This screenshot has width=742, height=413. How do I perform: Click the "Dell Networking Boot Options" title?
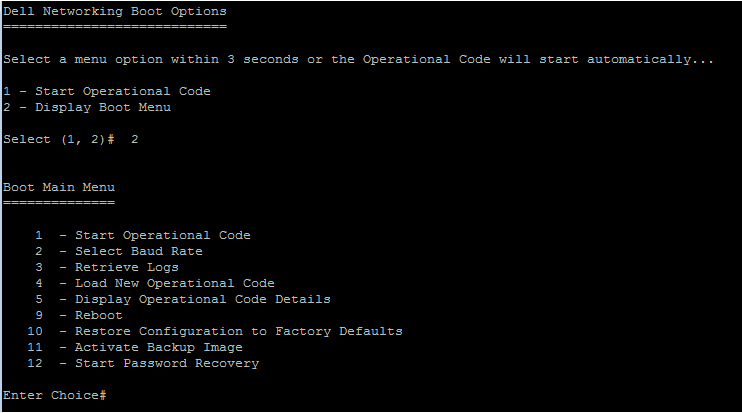click(x=114, y=11)
